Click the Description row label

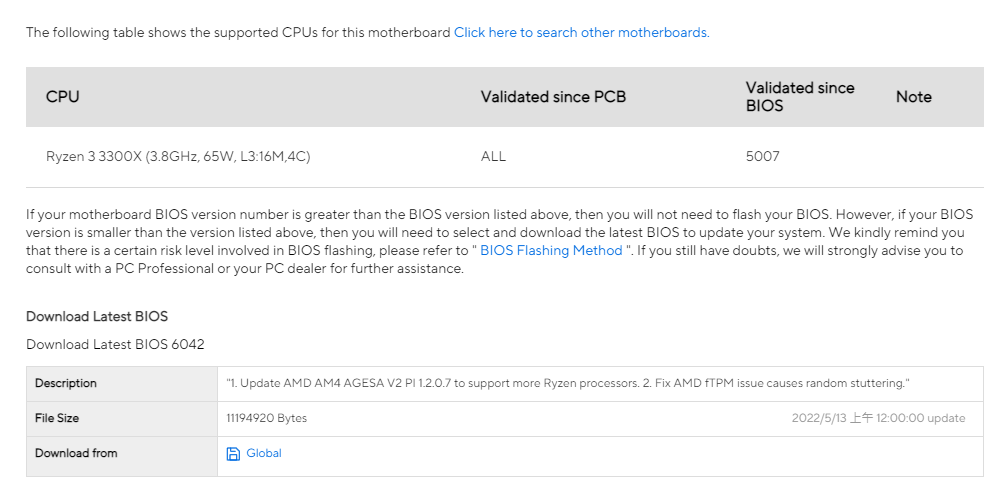pos(66,383)
